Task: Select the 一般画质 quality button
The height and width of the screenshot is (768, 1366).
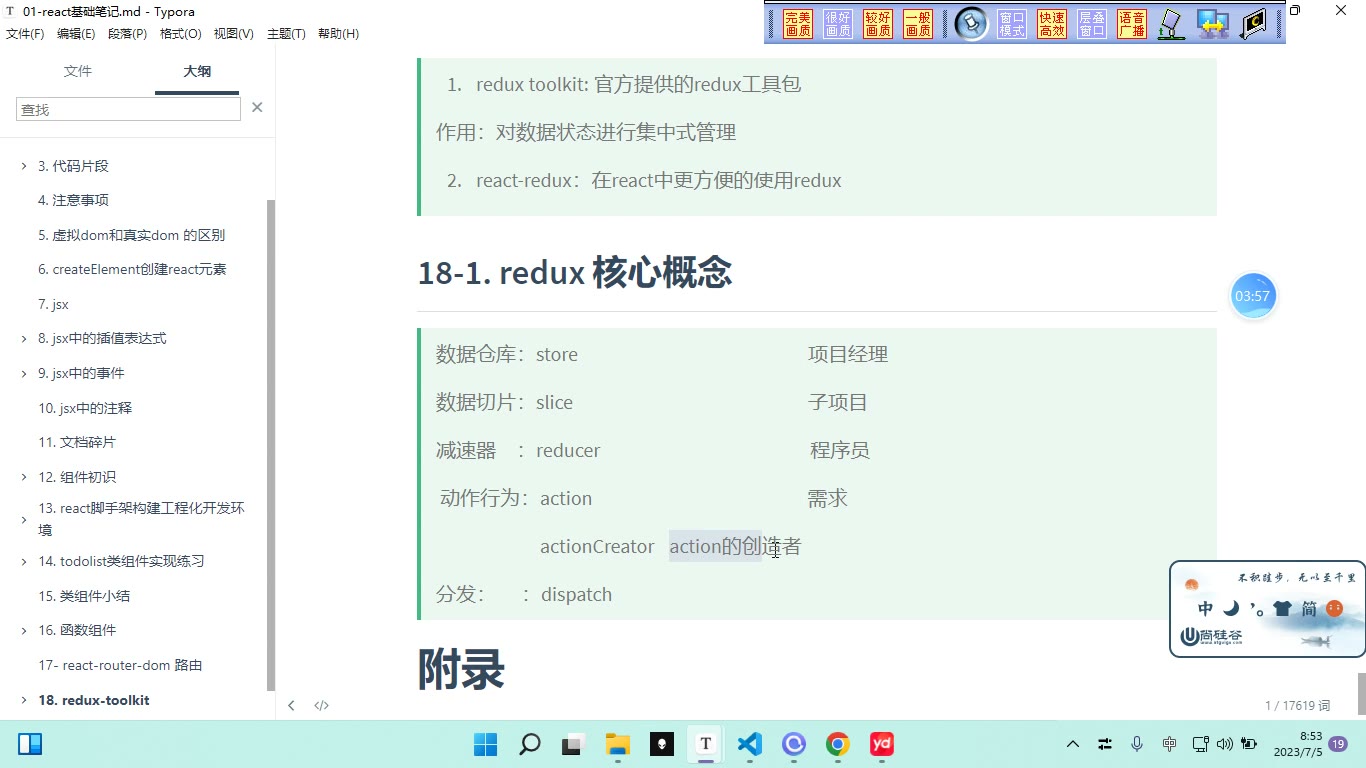Action: 918,24
